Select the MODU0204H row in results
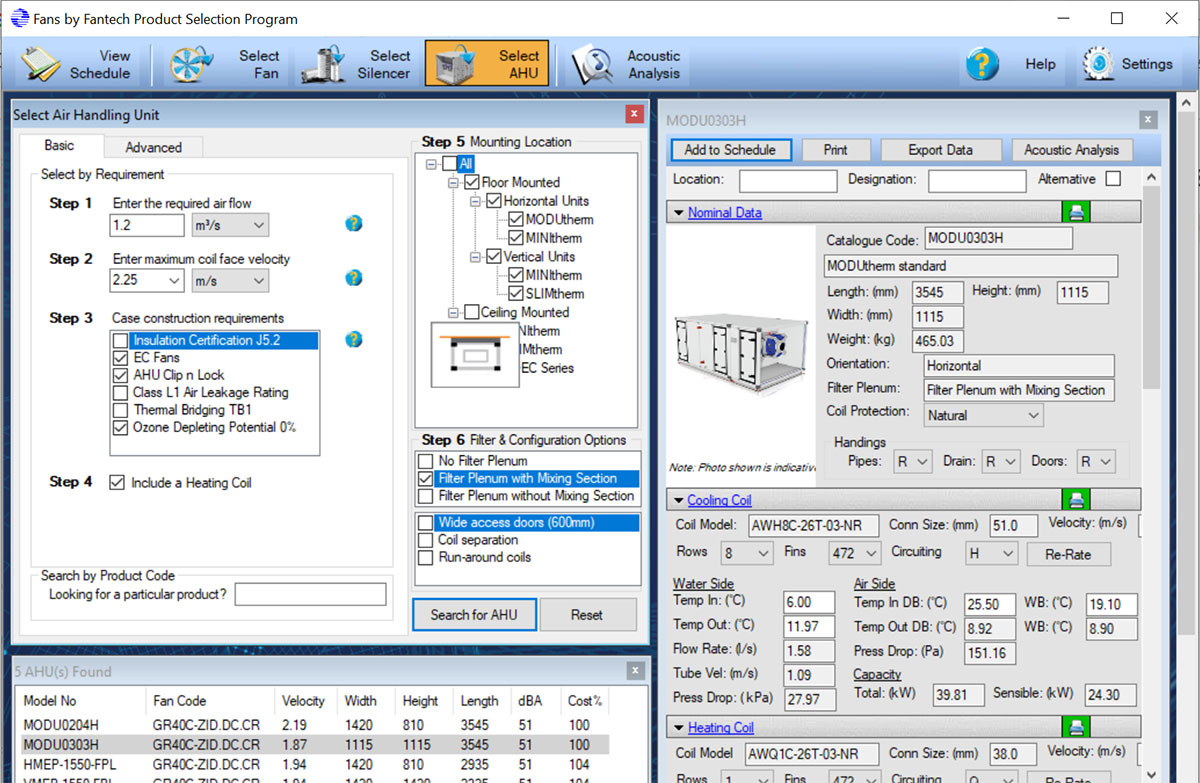This screenshot has height=783, width=1200. tap(314, 725)
